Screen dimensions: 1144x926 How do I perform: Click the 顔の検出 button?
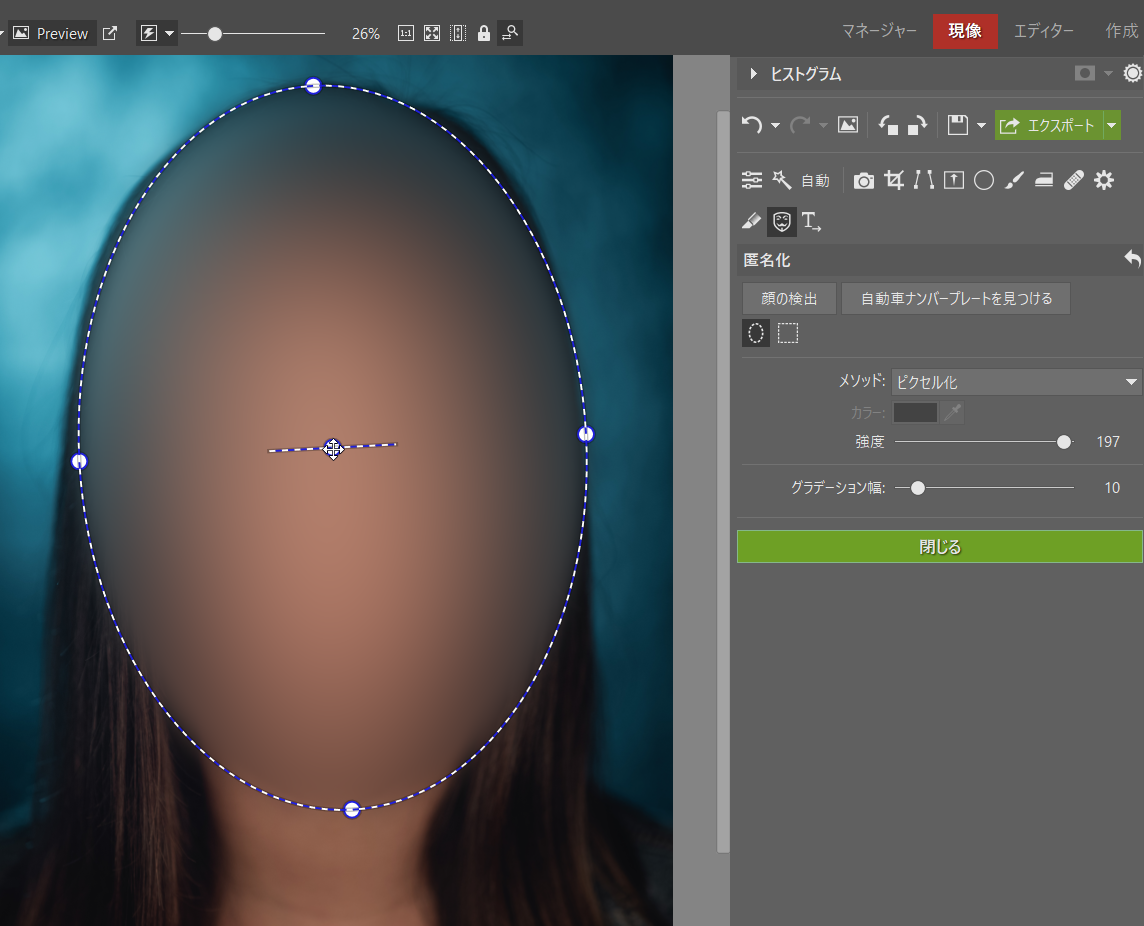pyautogui.click(x=789, y=298)
